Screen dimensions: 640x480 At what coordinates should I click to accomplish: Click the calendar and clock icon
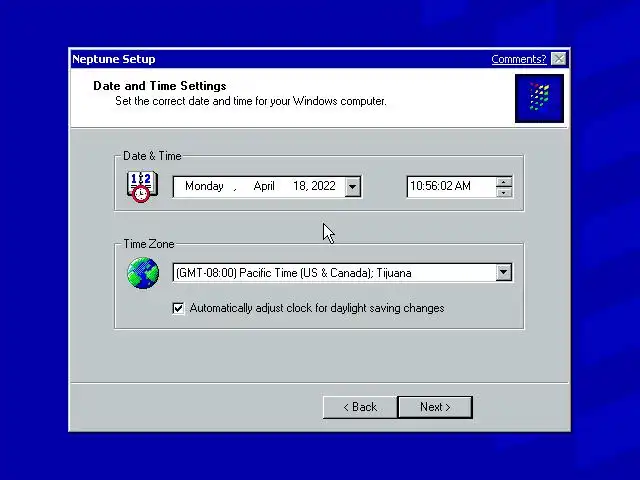(x=142, y=187)
